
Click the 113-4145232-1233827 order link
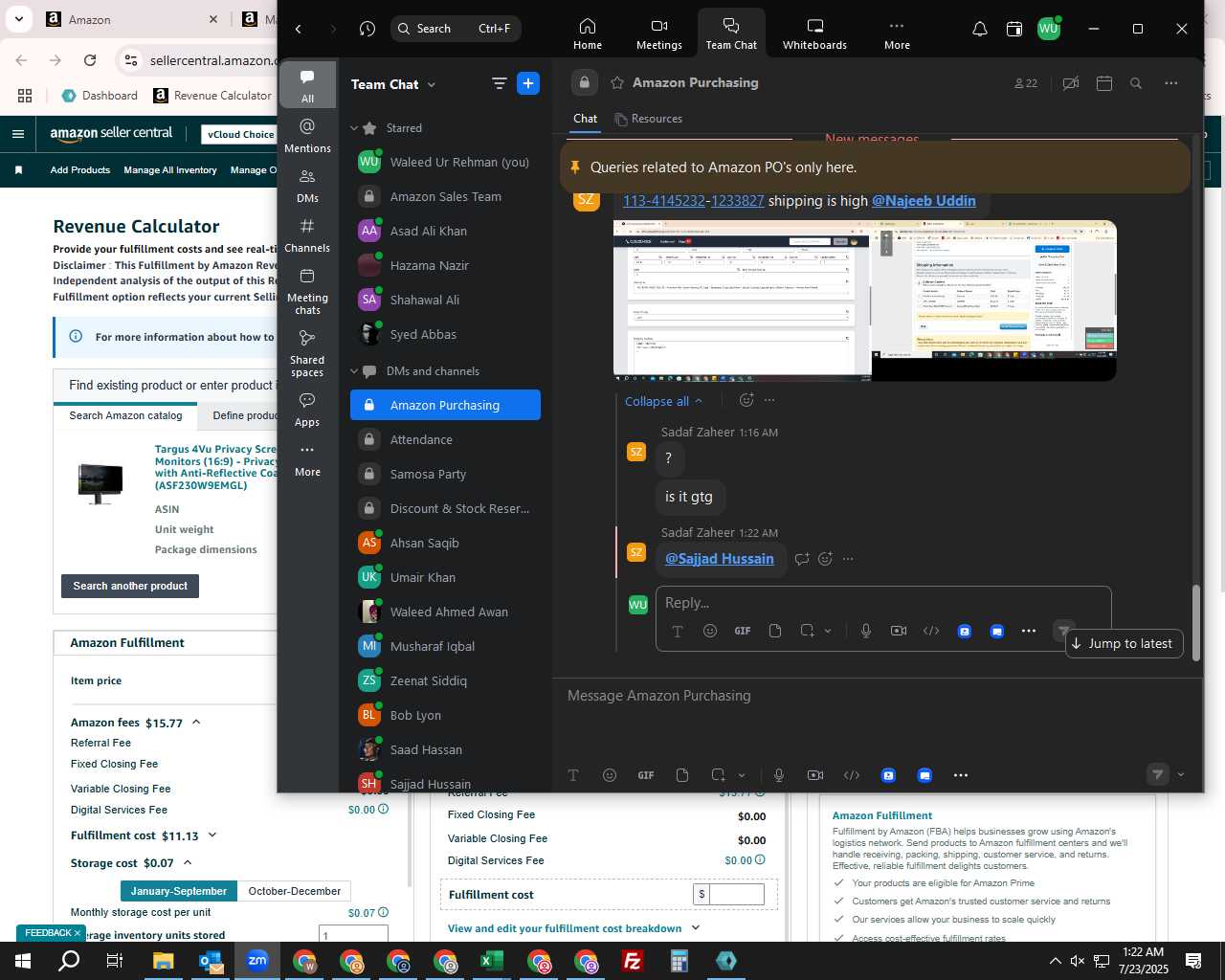pos(693,201)
